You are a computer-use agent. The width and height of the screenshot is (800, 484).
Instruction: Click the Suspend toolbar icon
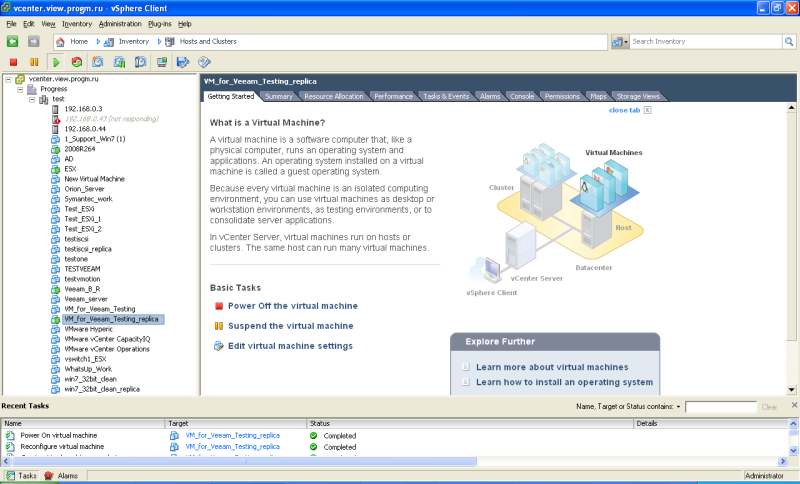(34, 62)
